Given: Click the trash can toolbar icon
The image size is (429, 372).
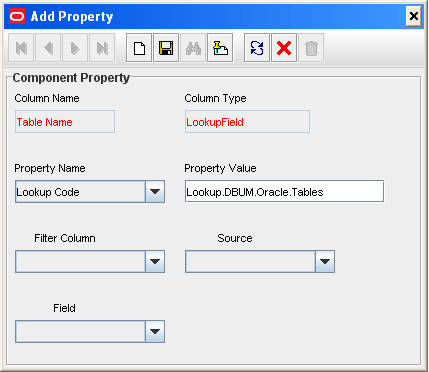Looking at the screenshot, I should pyautogui.click(x=311, y=48).
